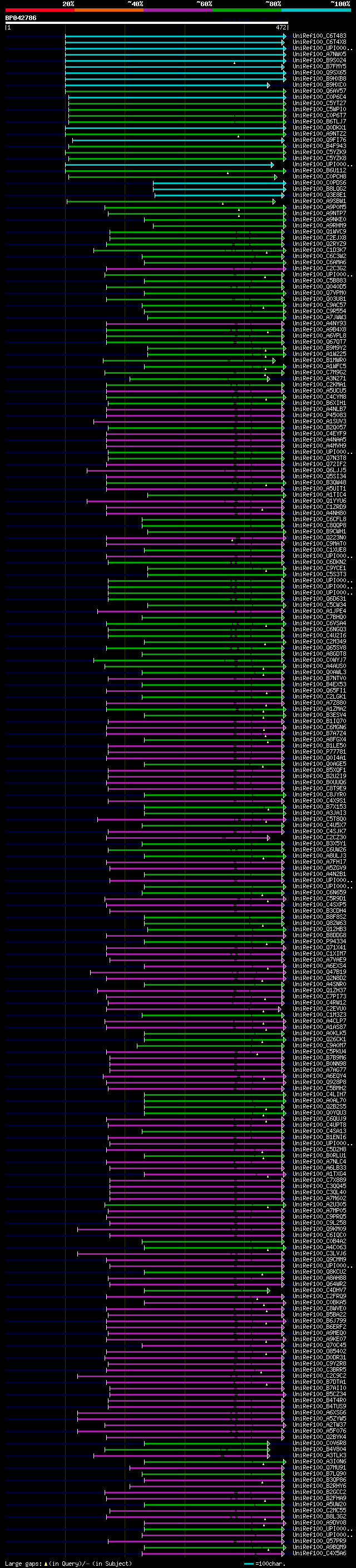
Task: Select hit label UniRef100_C0V6R8
Action: click(319, 1443)
